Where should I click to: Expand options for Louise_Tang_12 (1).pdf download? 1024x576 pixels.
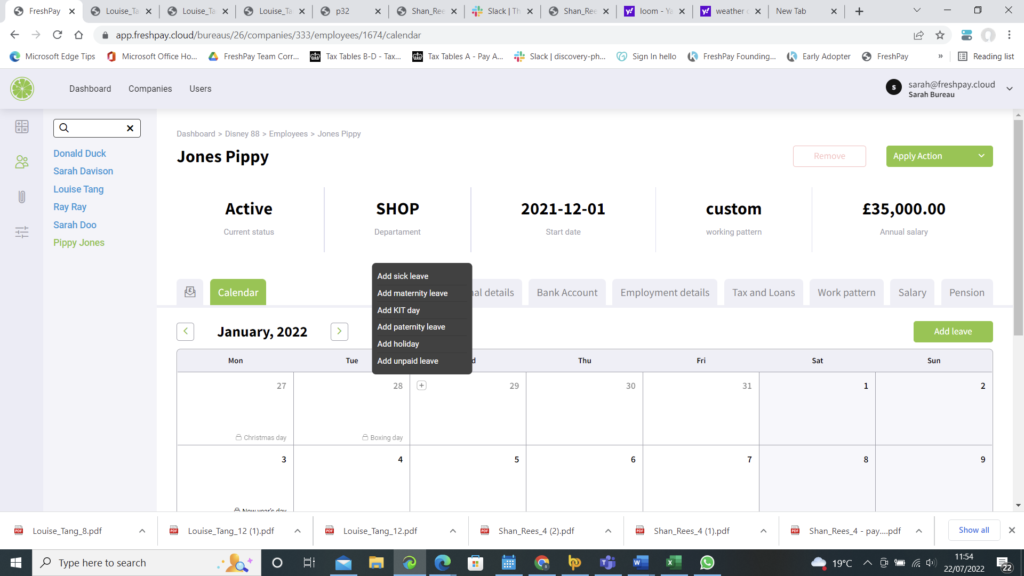click(297, 531)
